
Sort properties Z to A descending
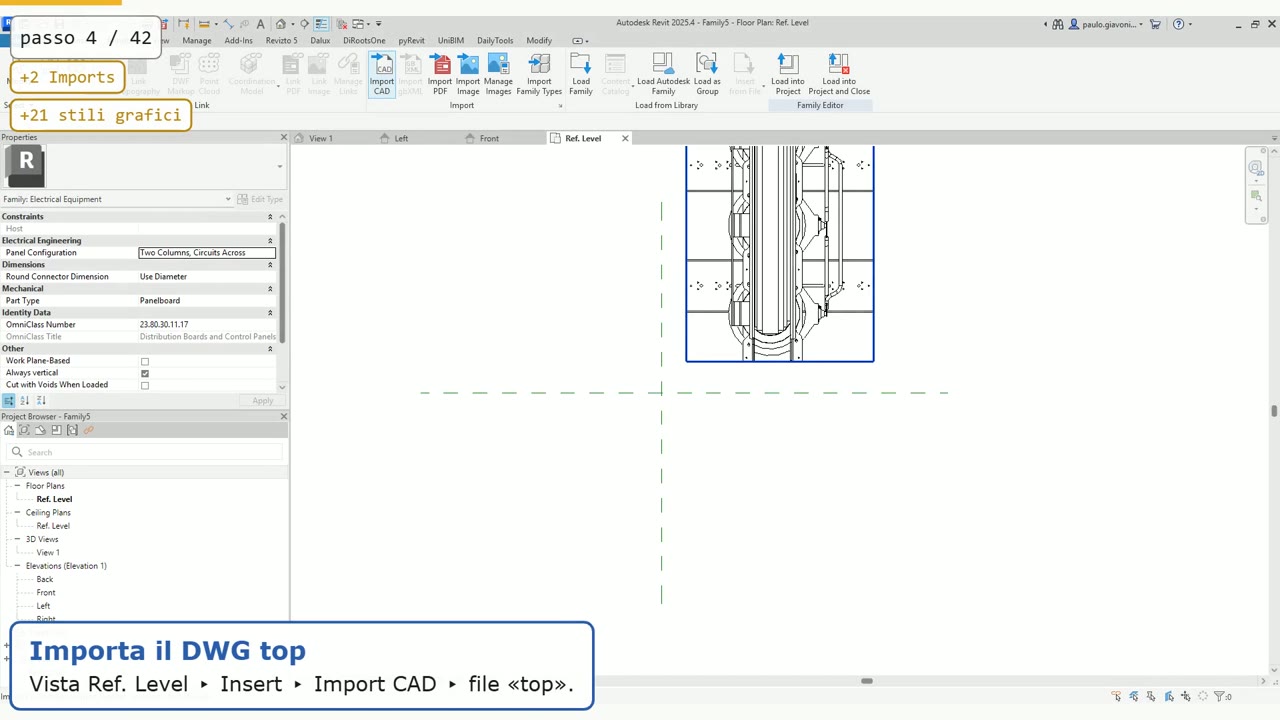point(41,400)
